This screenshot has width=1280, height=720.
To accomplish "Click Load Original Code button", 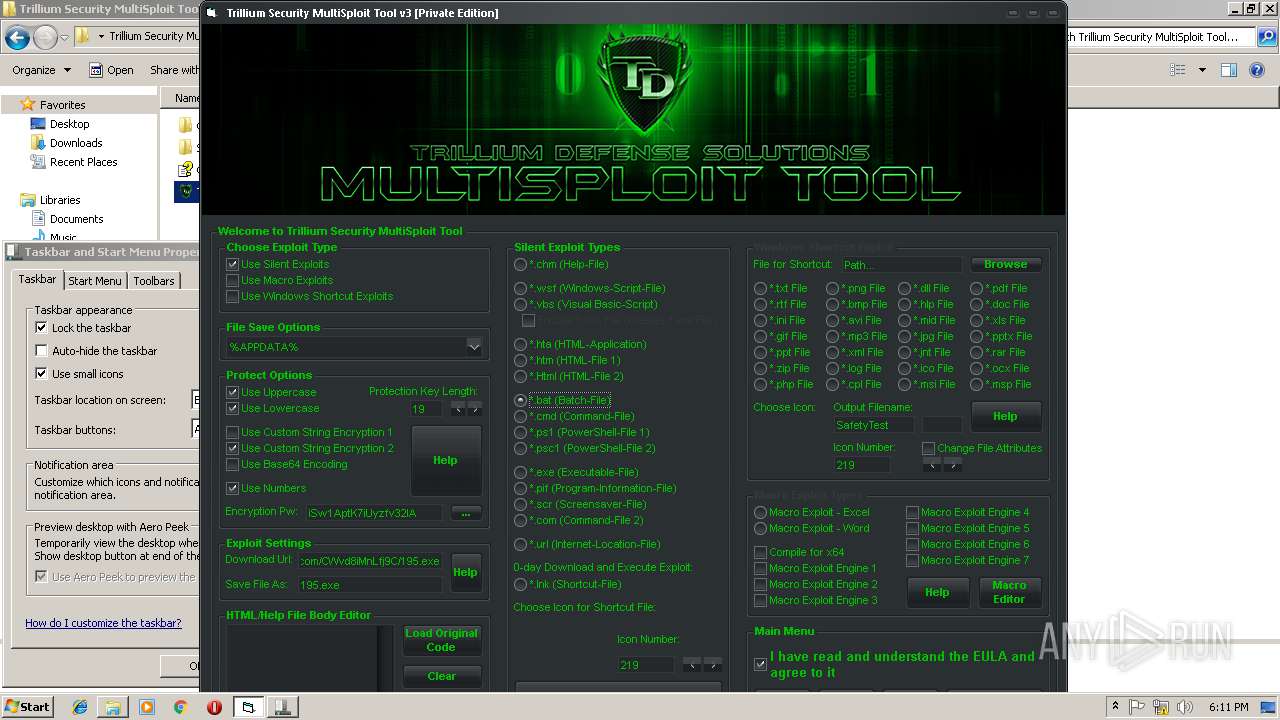I will point(441,640).
